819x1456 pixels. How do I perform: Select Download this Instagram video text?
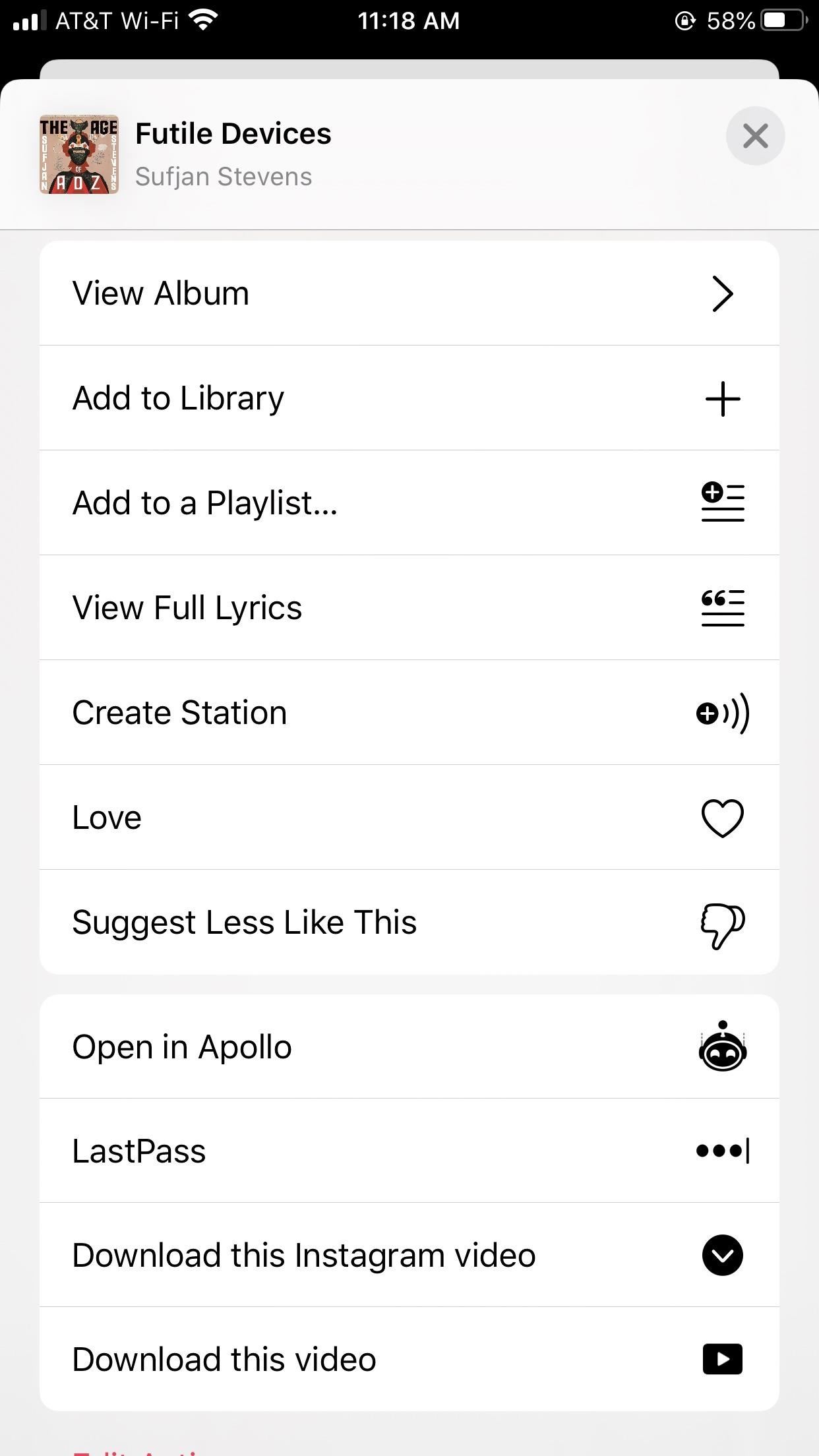click(x=304, y=1255)
